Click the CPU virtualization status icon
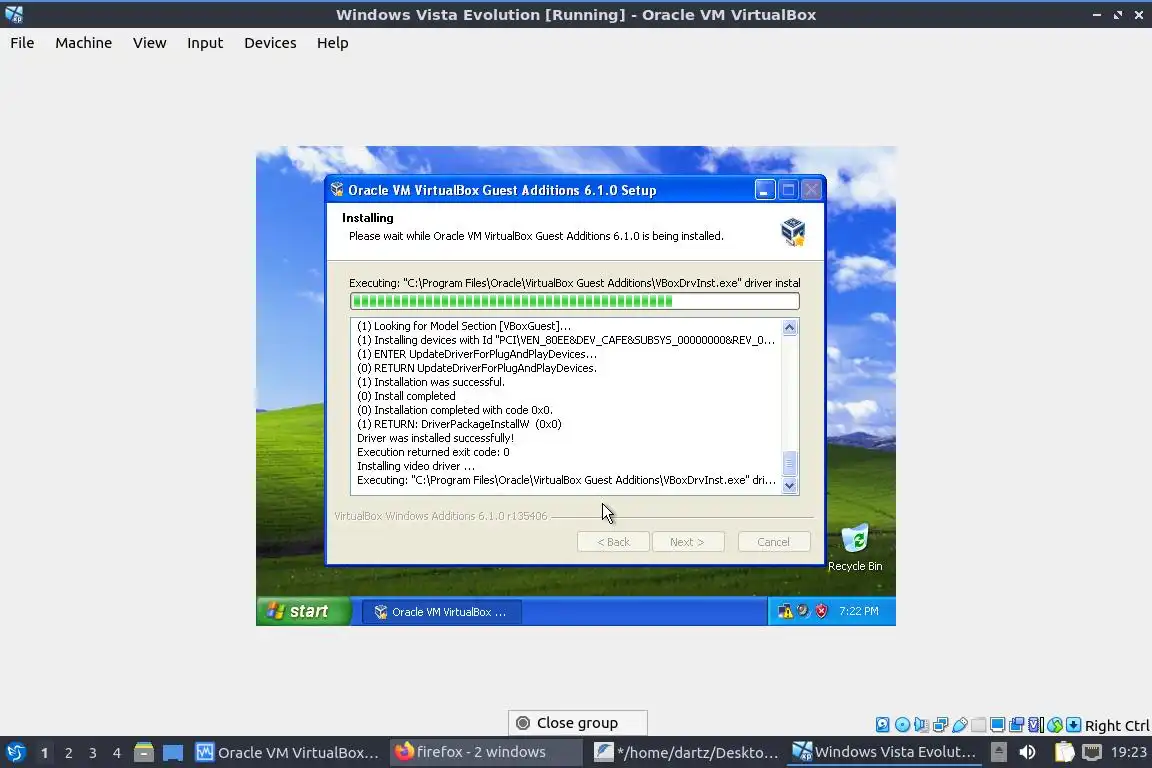Viewport: 1152px width, 768px height. pyautogui.click(x=1036, y=725)
